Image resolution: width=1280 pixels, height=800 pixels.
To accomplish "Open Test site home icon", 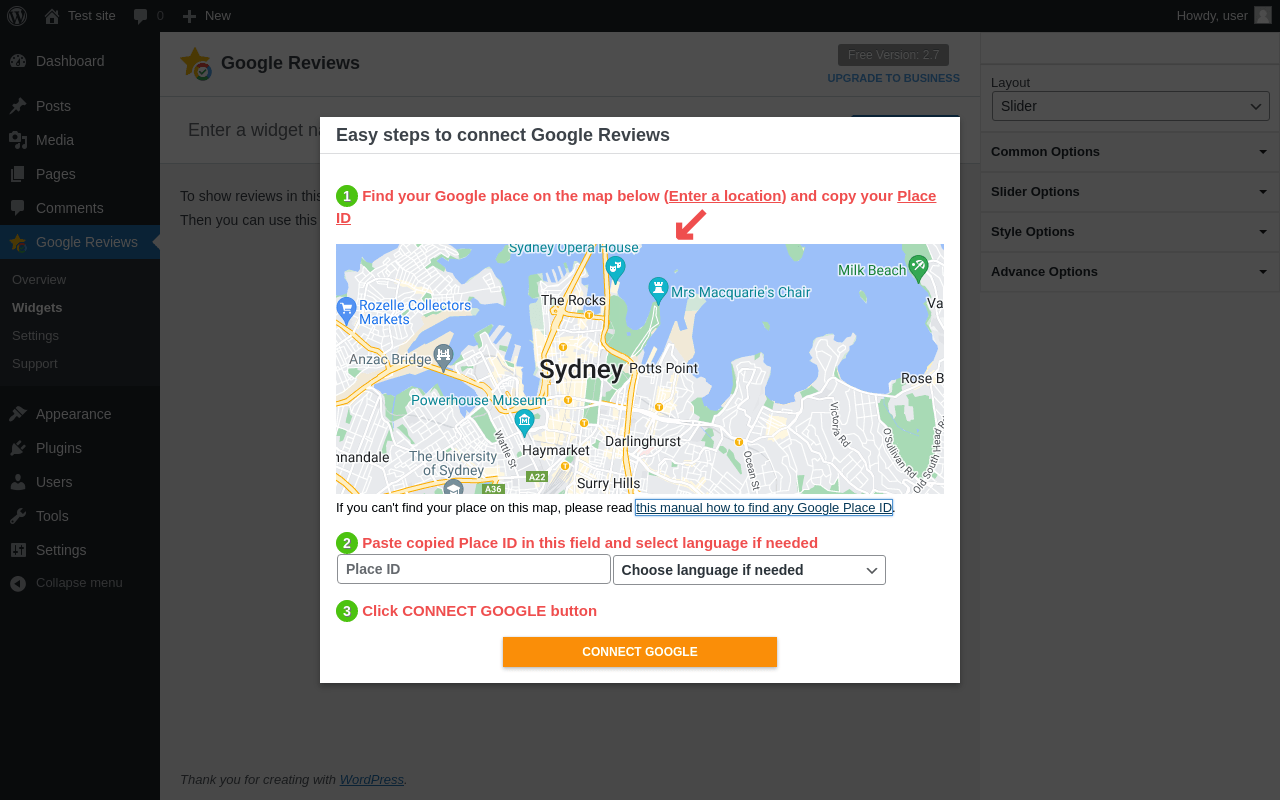I will coord(52,16).
